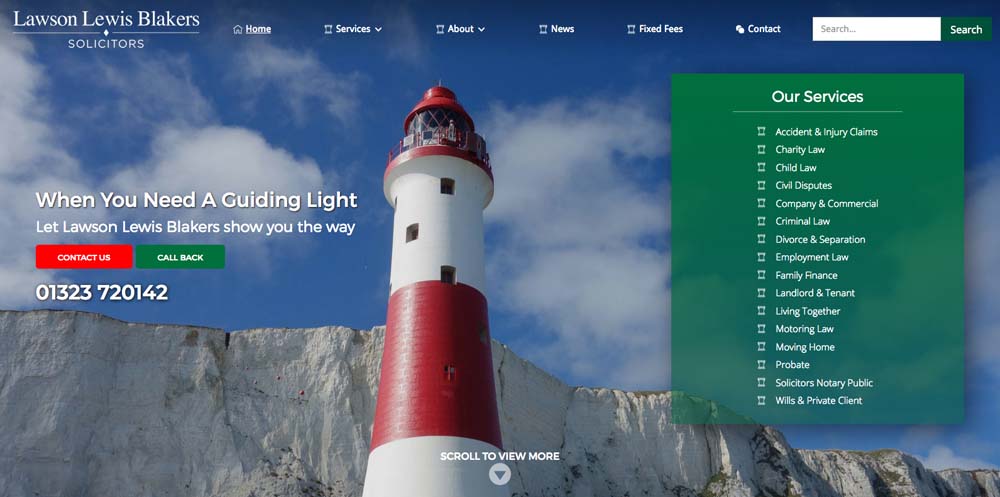Open the Living Together link
This screenshot has height=497, width=1000.
[808, 311]
